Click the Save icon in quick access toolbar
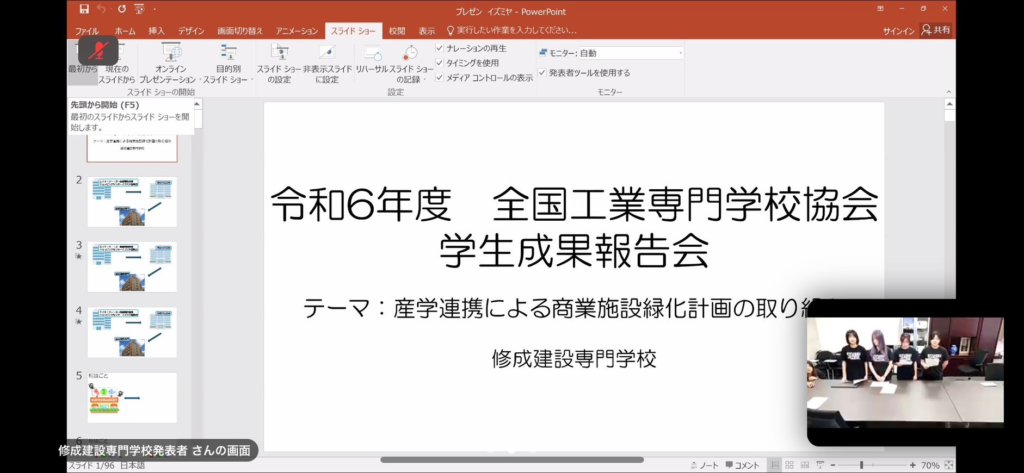The height and width of the screenshot is (473, 1024). [84, 10]
